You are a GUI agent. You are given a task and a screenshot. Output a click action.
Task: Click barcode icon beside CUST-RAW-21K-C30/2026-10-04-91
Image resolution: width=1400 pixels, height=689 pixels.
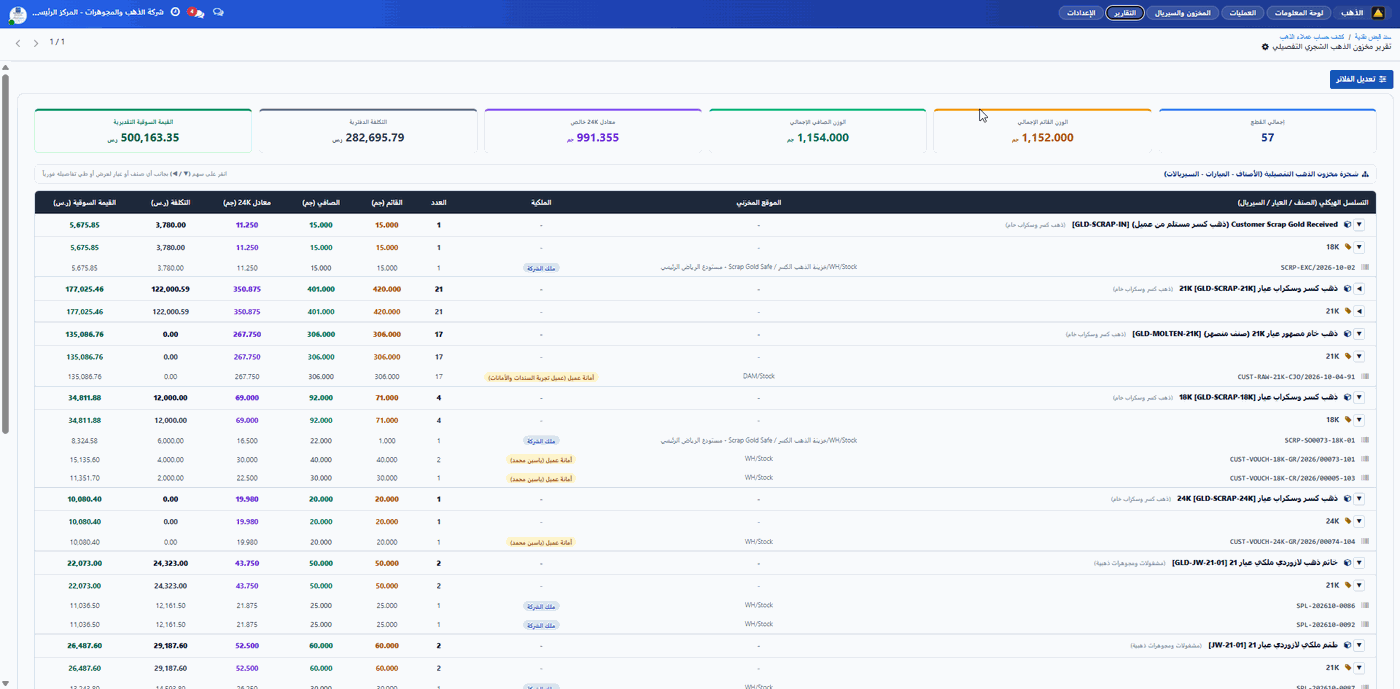pyautogui.click(x=1365, y=377)
